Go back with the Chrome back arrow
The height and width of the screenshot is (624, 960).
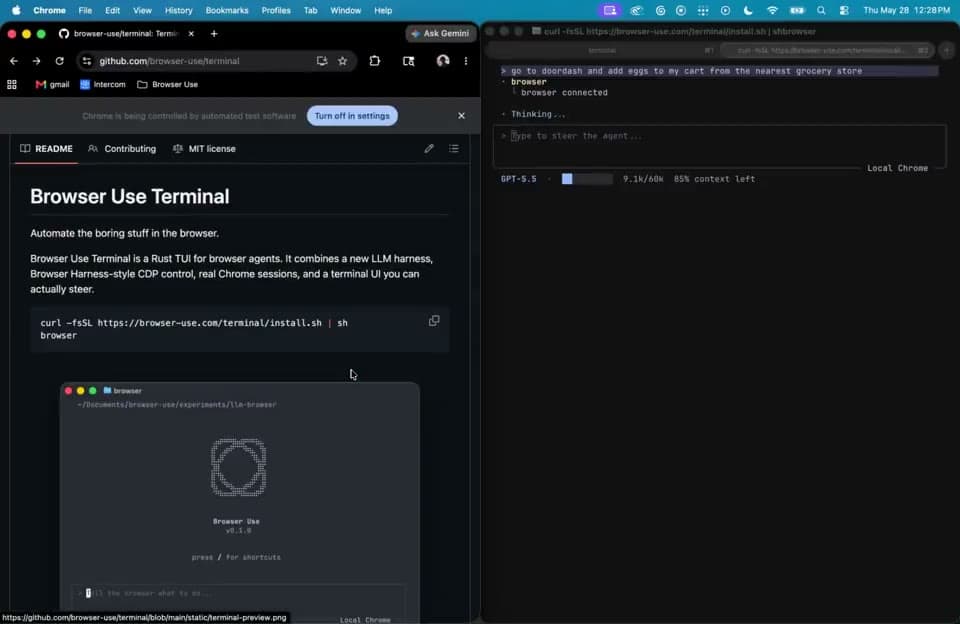(13, 61)
